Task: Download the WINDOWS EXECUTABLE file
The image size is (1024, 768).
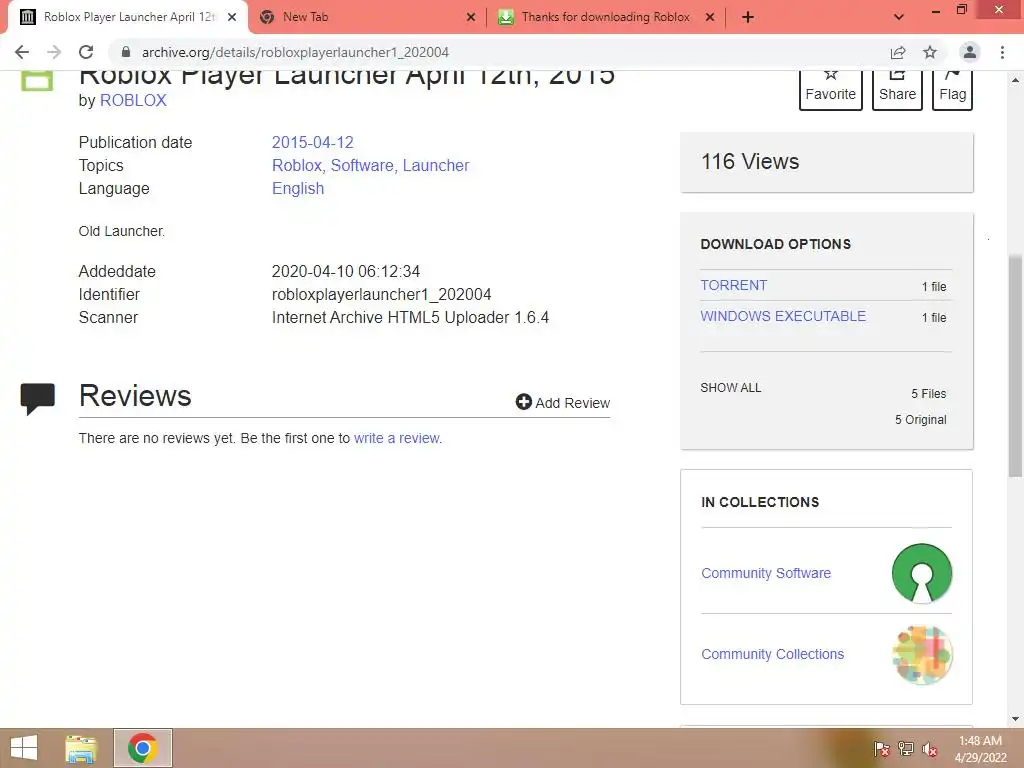Action: click(783, 316)
